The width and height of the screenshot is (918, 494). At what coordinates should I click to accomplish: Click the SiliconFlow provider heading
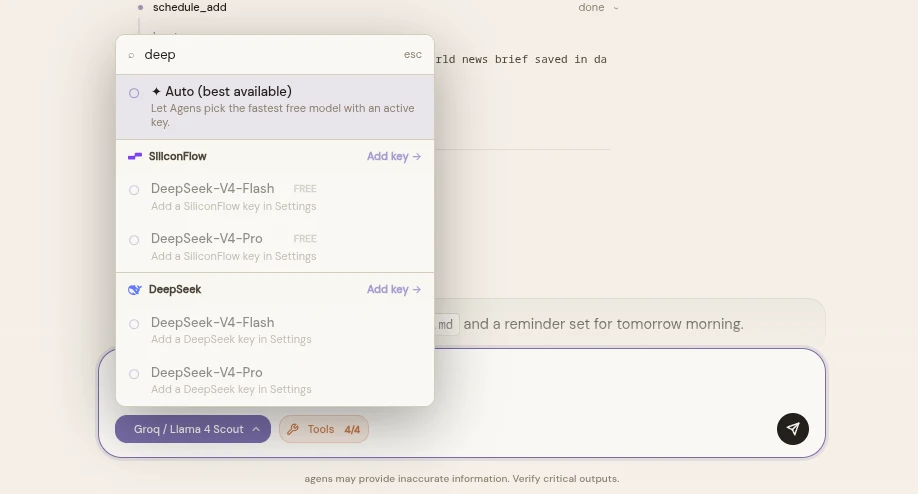(x=177, y=156)
